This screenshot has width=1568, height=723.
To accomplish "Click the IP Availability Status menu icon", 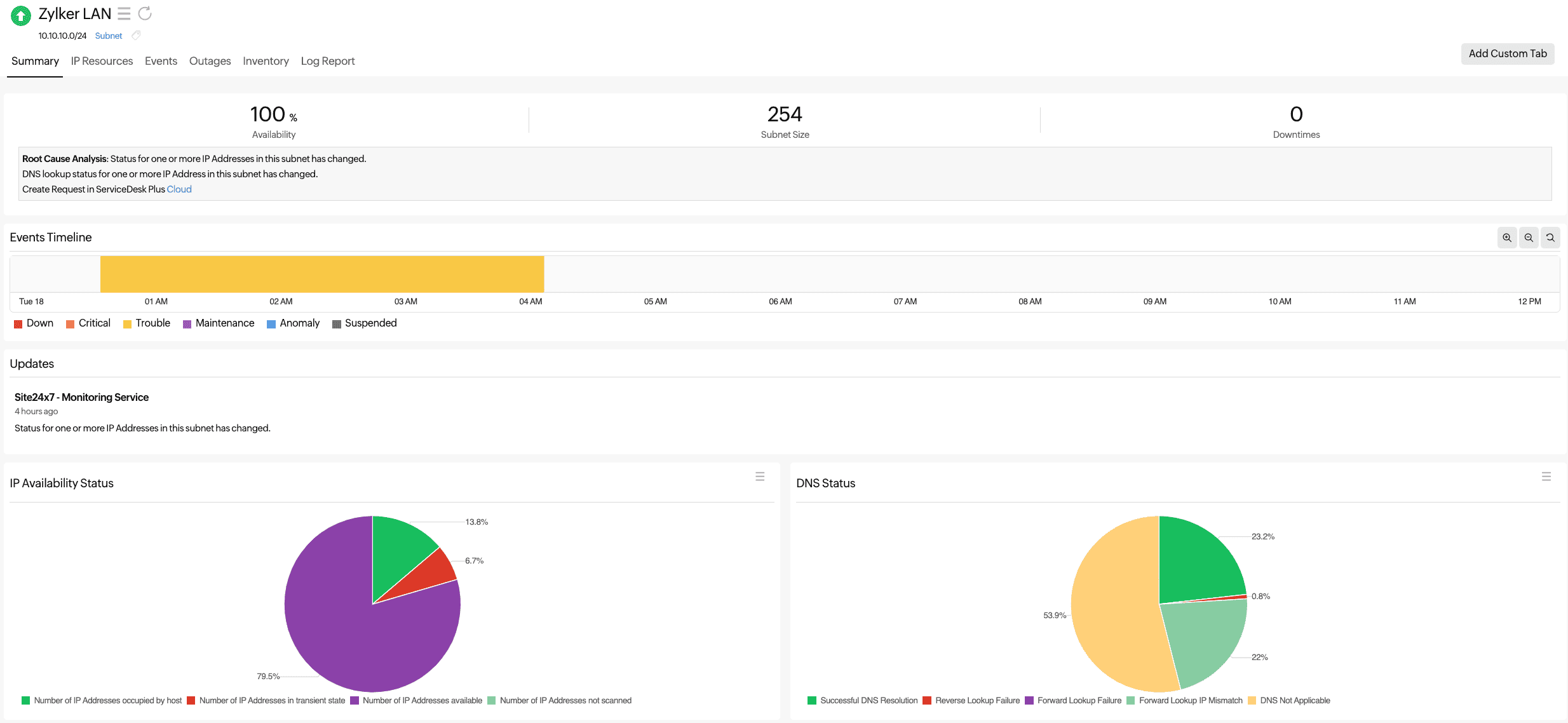I will [761, 476].
